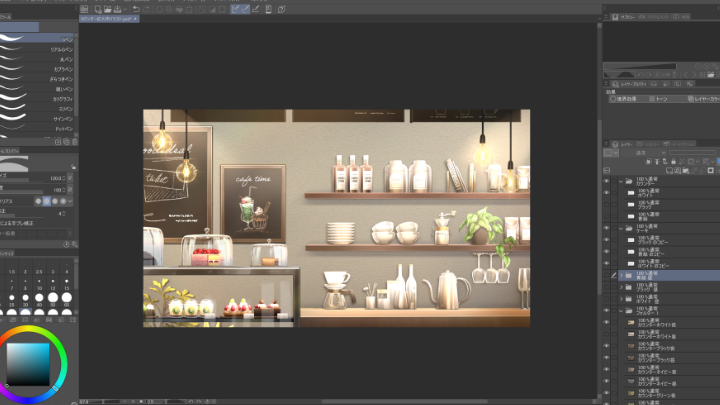This screenshot has width=720, height=405.
Task: Click the Scale/Rotate transform icon
Action: pyautogui.click(x=189, y=9)
